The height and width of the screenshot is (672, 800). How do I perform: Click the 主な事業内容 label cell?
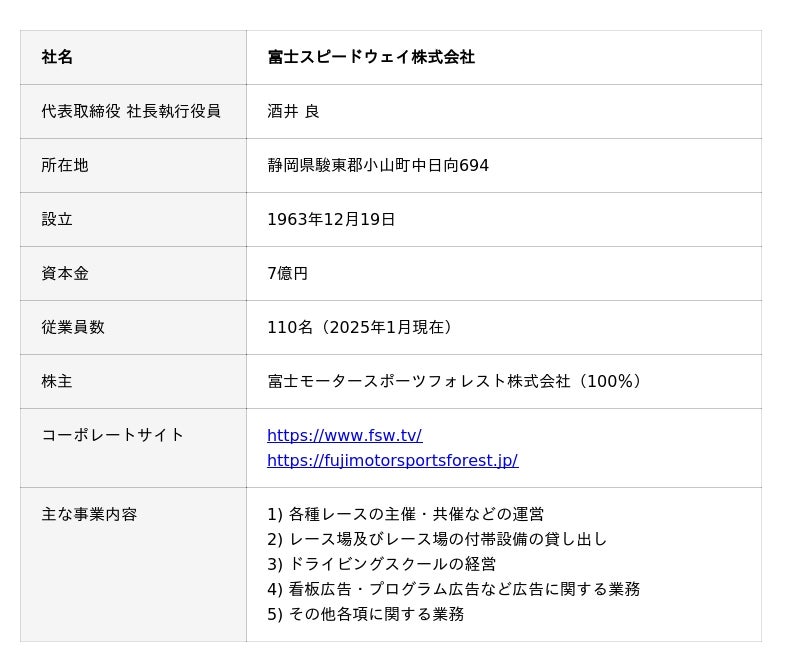coord(89,515)
